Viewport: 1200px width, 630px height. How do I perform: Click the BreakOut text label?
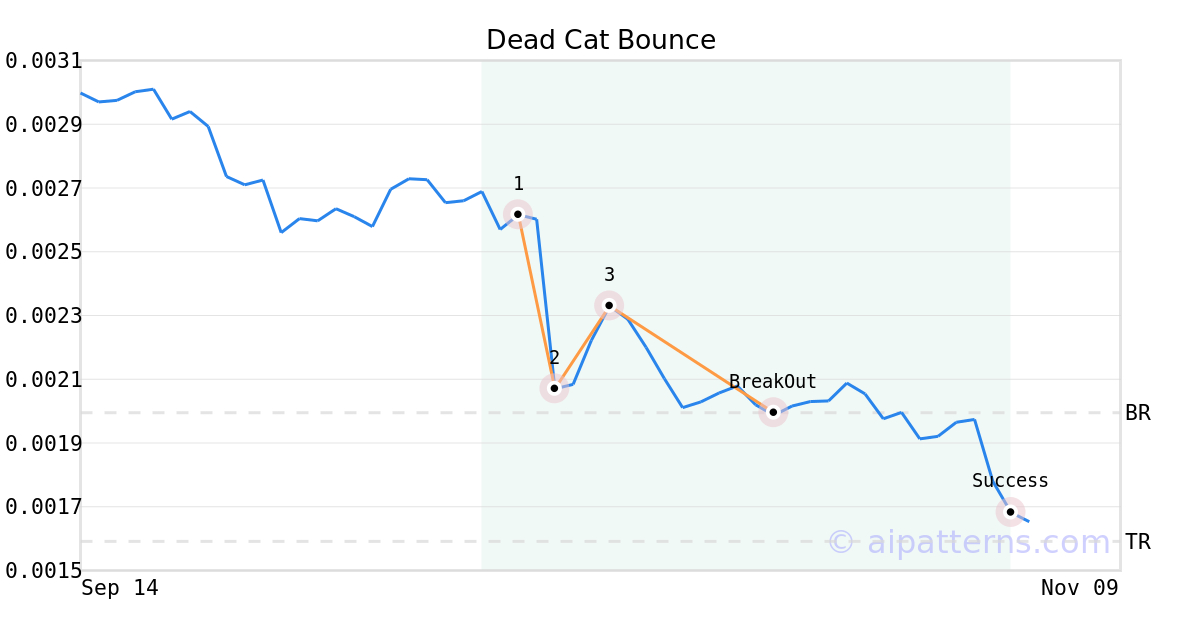pos(772,382)
